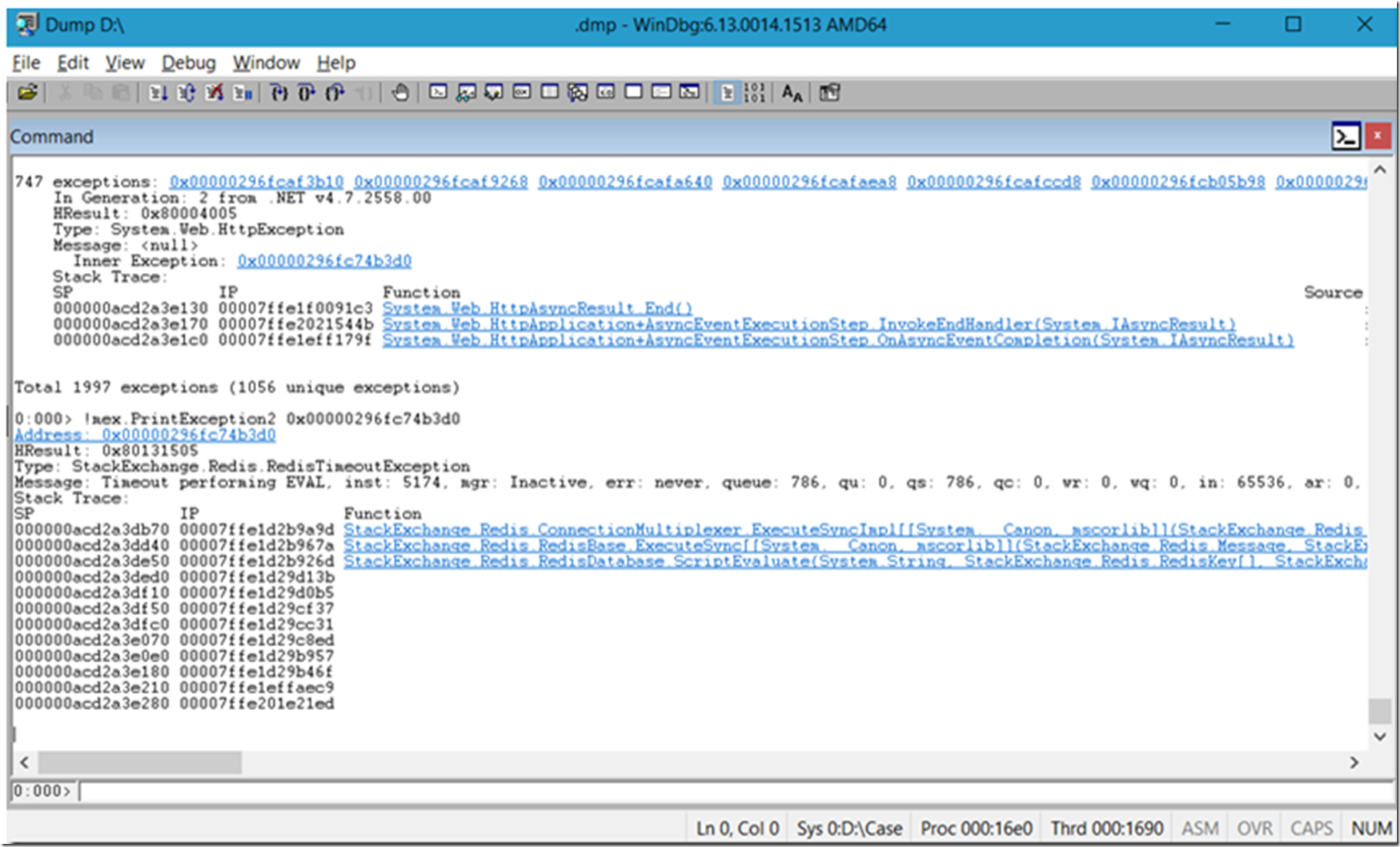
Task: Expand the Window menu
Action: (x=266, y=62)
